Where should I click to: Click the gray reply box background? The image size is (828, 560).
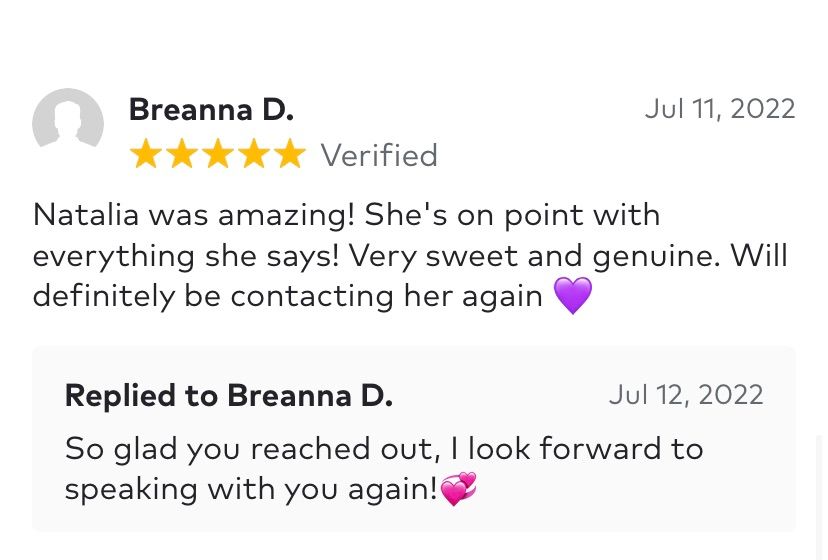414,438
